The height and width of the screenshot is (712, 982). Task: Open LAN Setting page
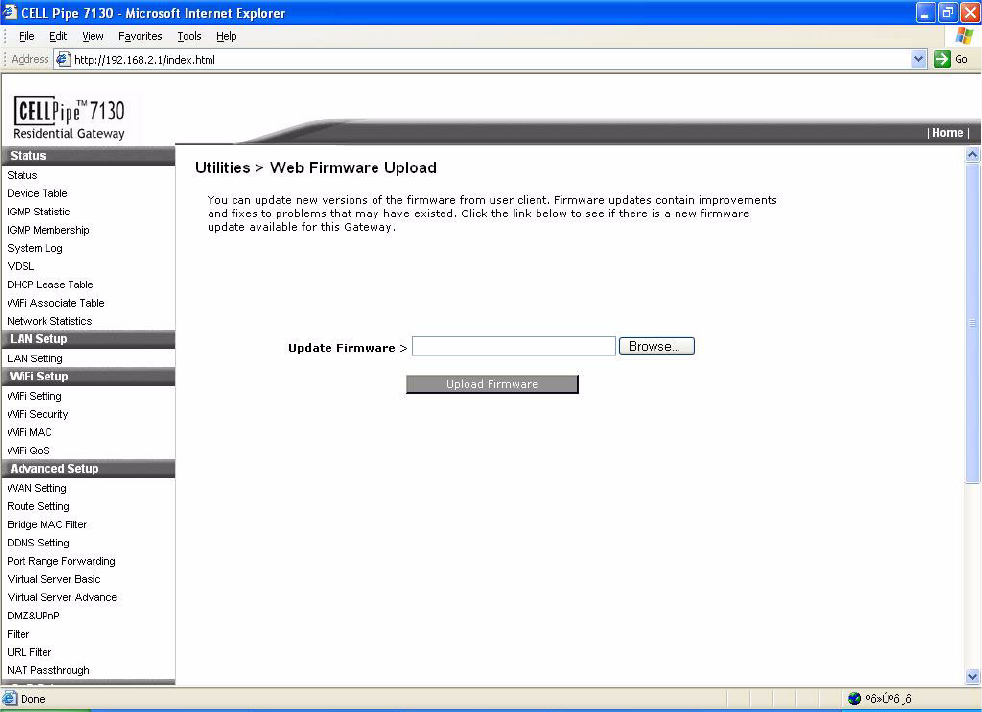tap(35, 358)
